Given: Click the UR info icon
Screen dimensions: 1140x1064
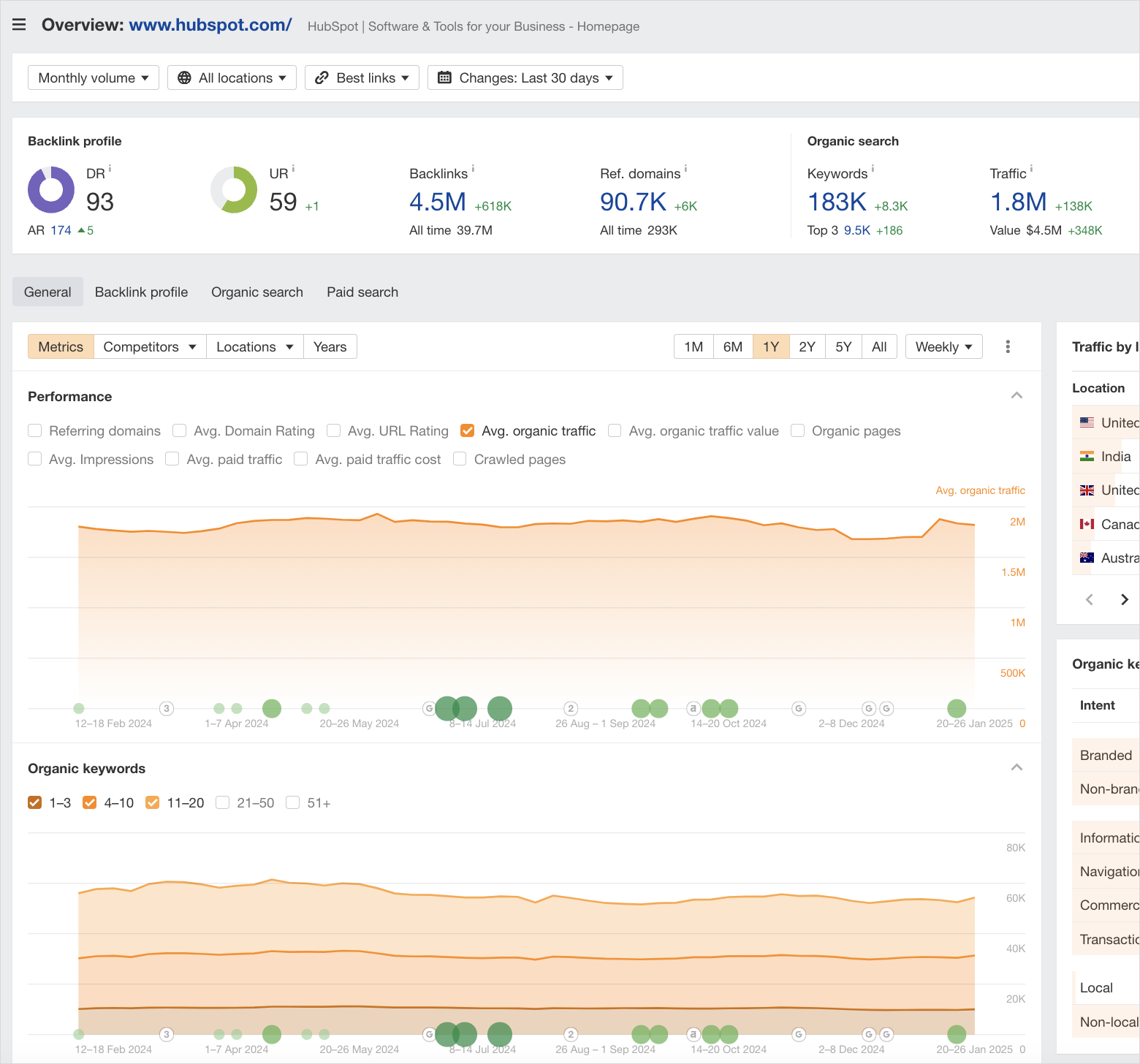Looking at the screenshot, I should [293, 169].
